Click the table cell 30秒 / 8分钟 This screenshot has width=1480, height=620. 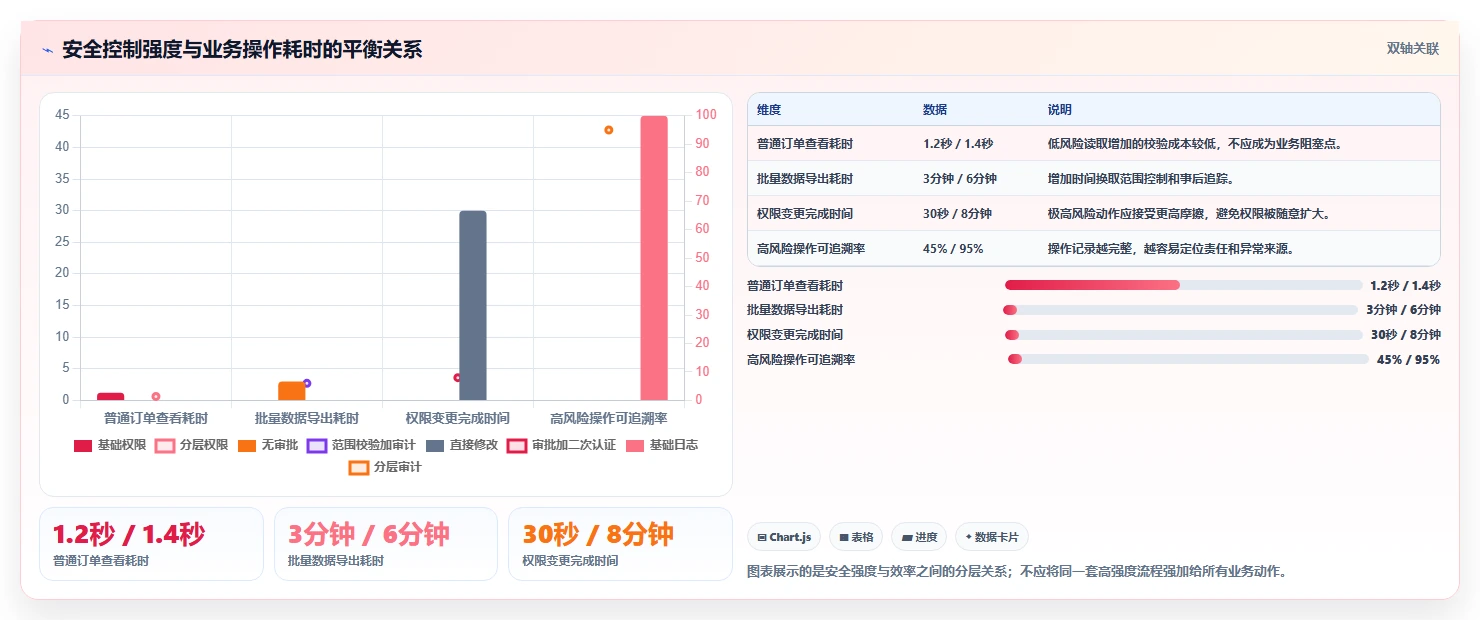(x=957, y=214)
